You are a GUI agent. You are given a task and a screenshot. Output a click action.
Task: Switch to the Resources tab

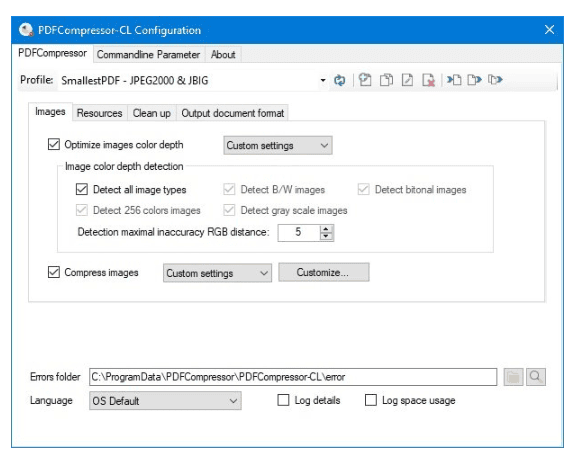coord(100,113)
